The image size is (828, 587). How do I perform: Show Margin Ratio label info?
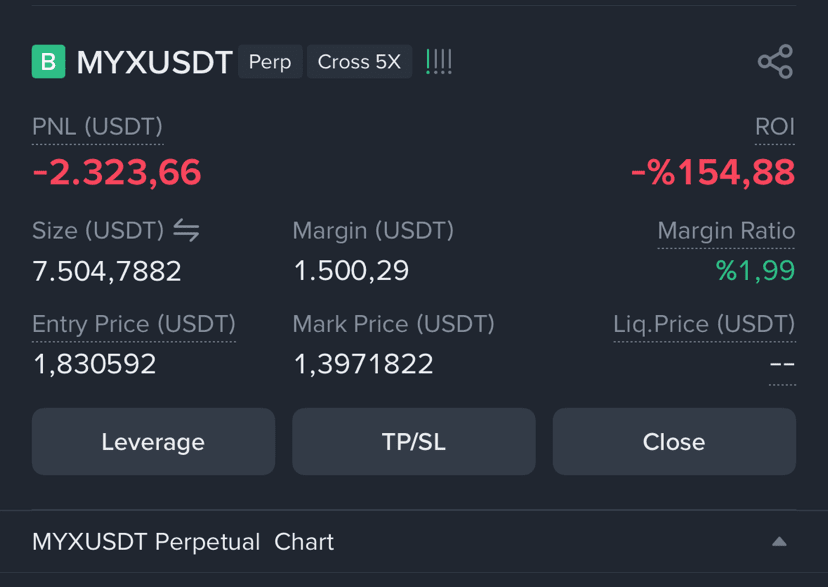pyautogui.click(x=726, y=231)
